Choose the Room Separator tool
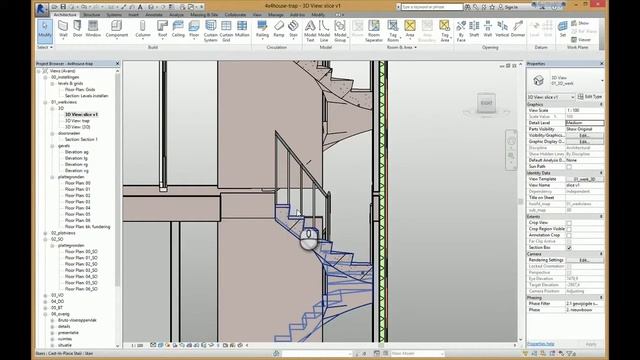 373,31
